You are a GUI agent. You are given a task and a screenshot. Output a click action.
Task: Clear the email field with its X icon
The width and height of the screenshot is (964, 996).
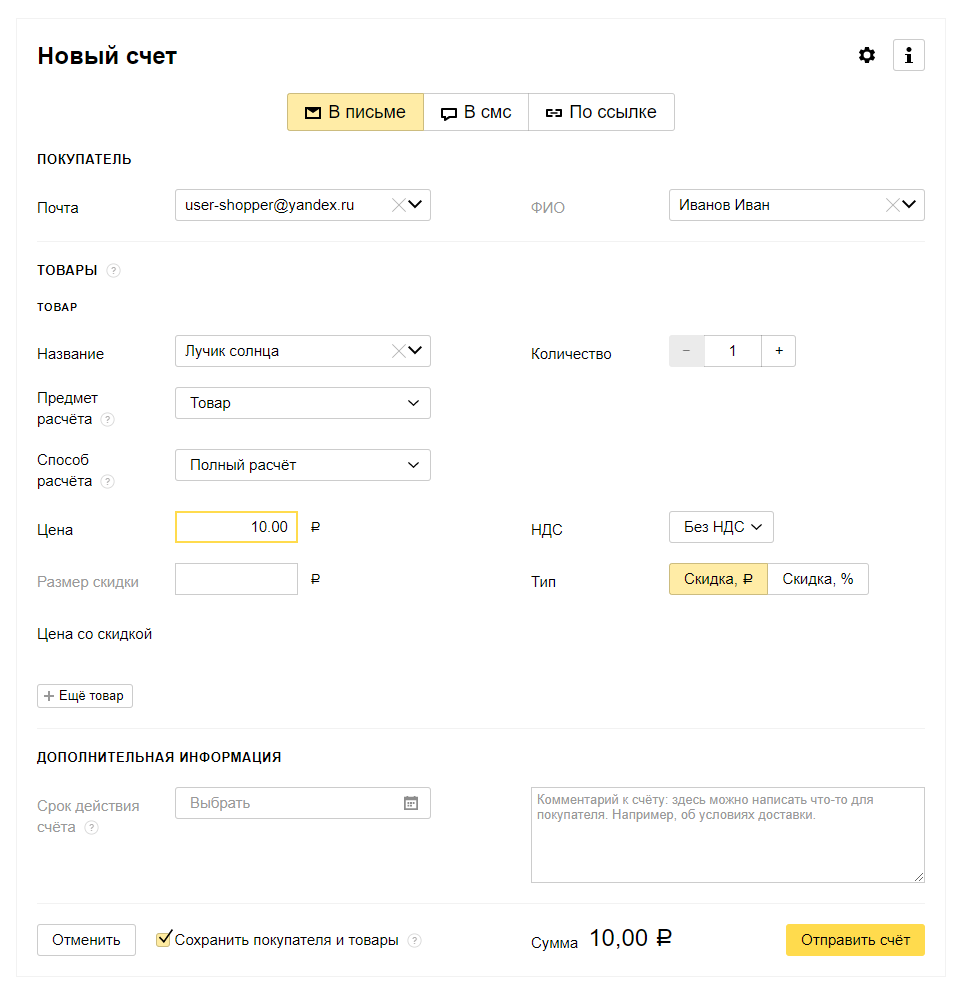pyautogui.click(x=398, y=205)
